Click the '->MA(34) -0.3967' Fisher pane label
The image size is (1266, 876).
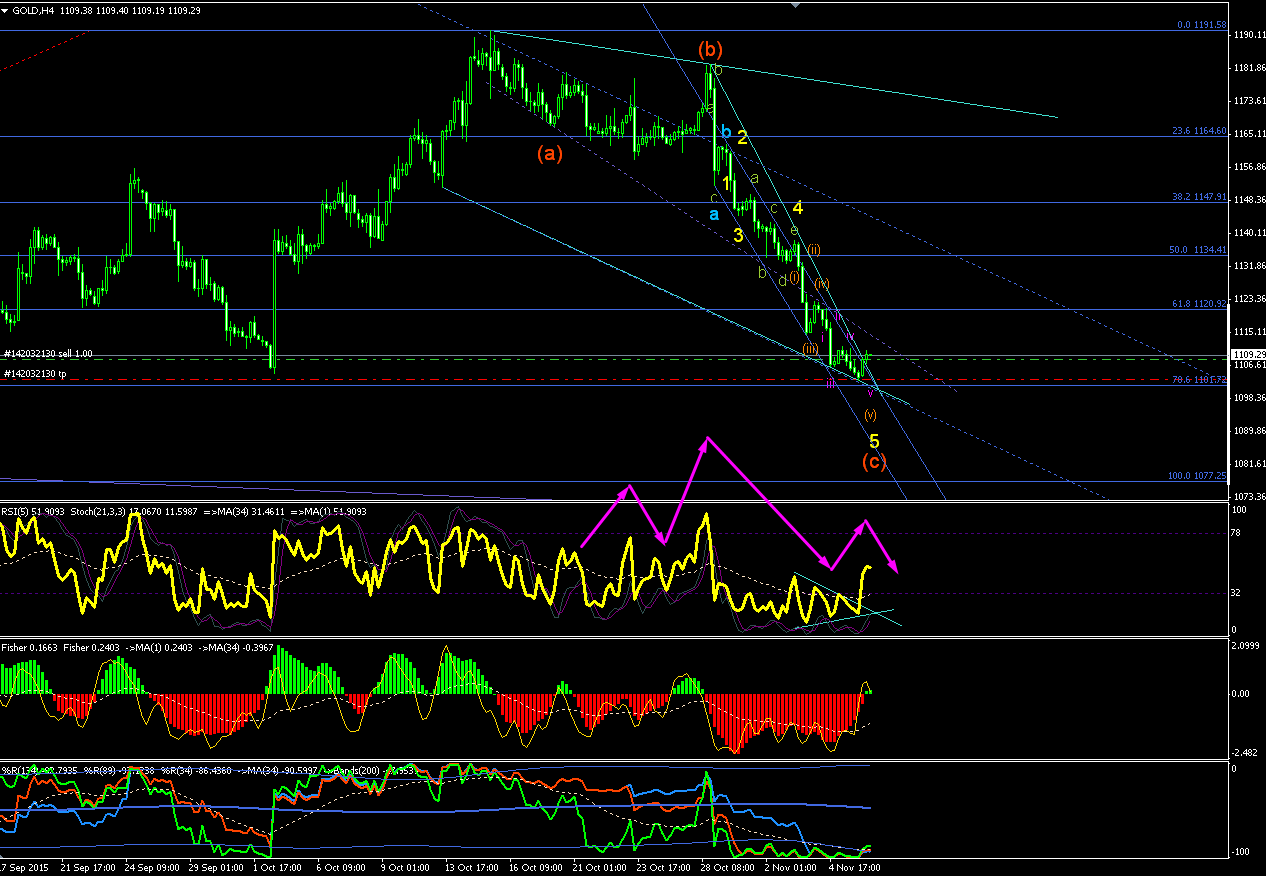tap(234, 647)
